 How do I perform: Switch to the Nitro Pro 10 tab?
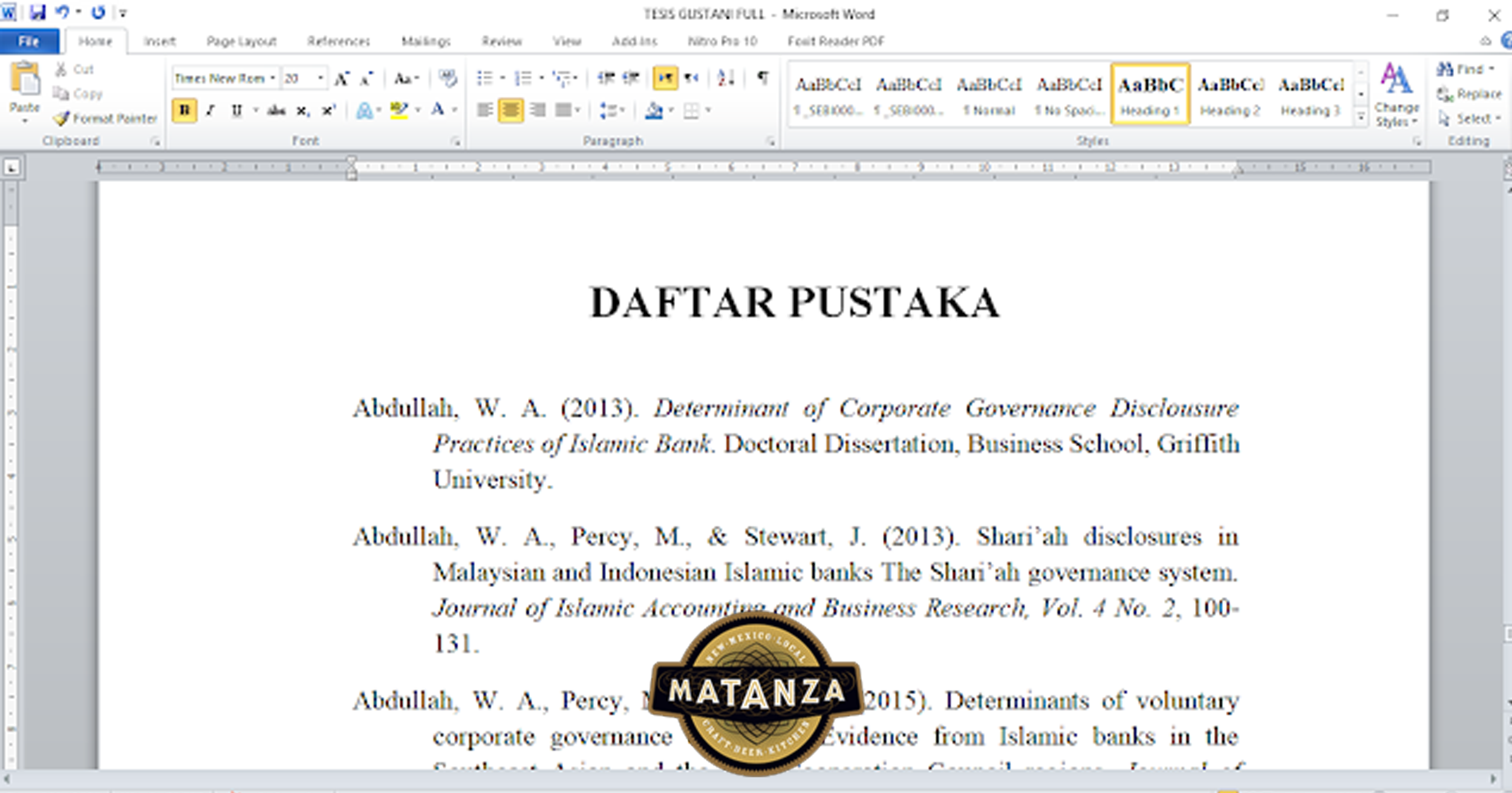pos(722,41)
